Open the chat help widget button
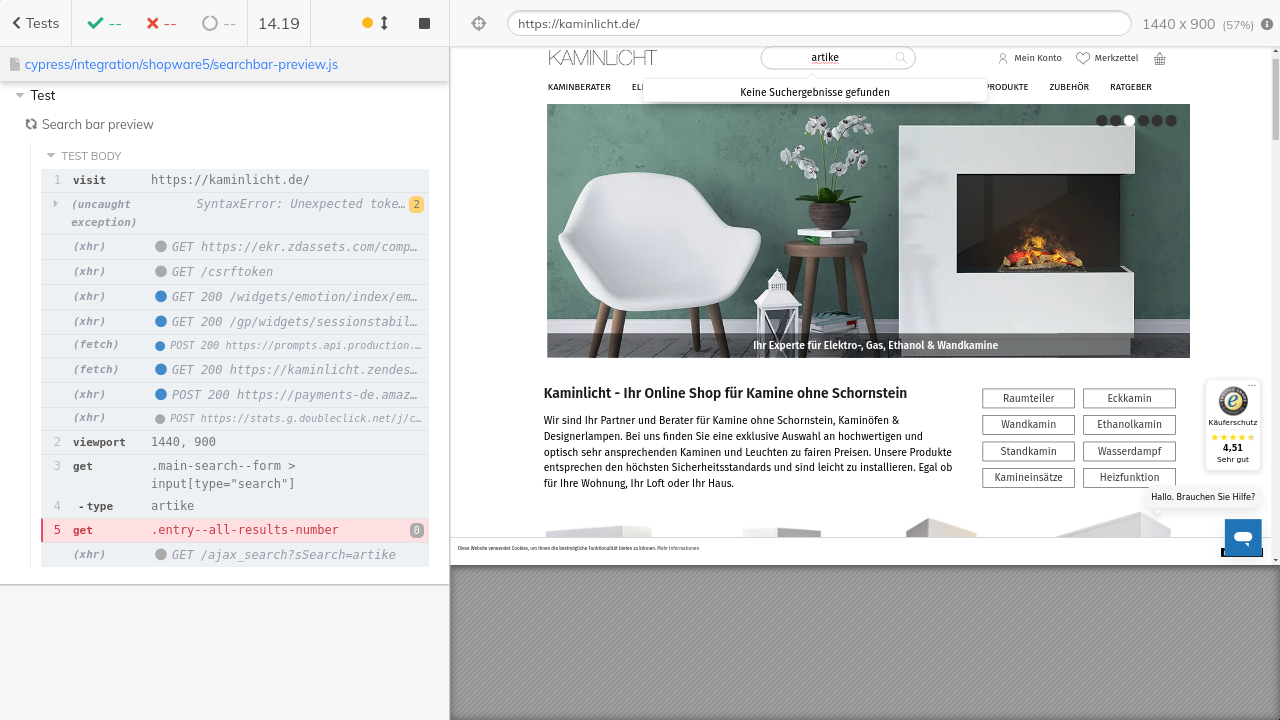1280x720 pixels. pyautogui.click(x=1243, y=537)
